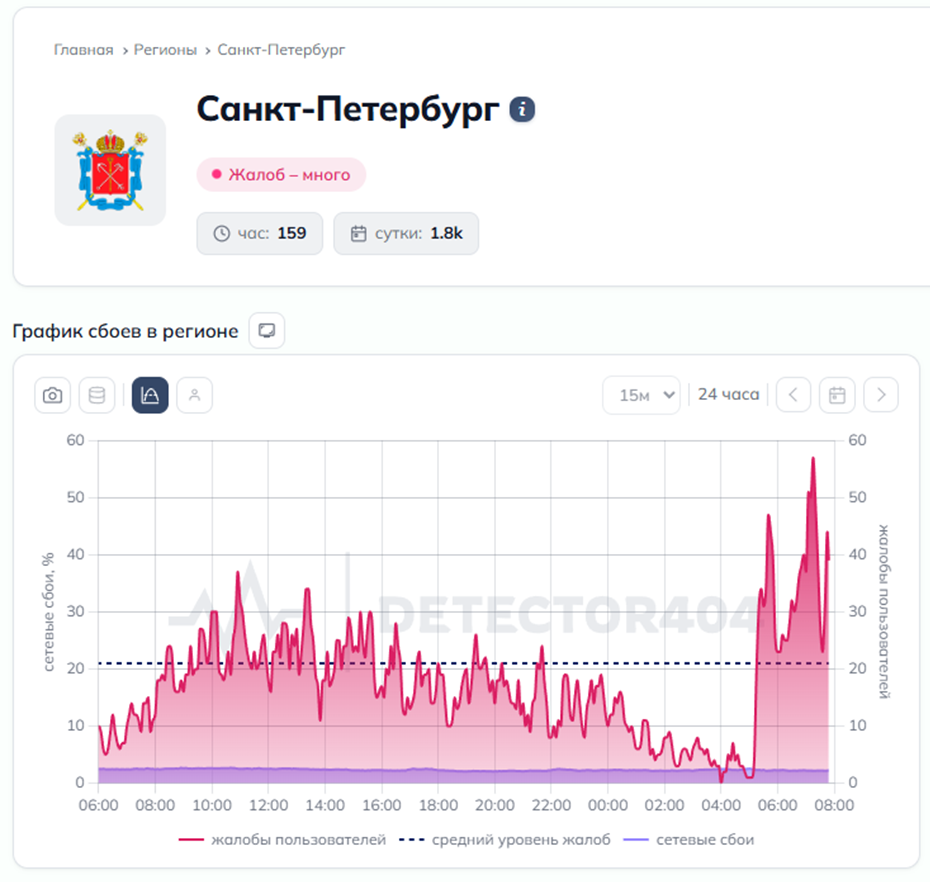Click the Санкт-Петербург page title
Viewport: 930px width, 882px height.
pyautogui.click(x=348, y=110)
